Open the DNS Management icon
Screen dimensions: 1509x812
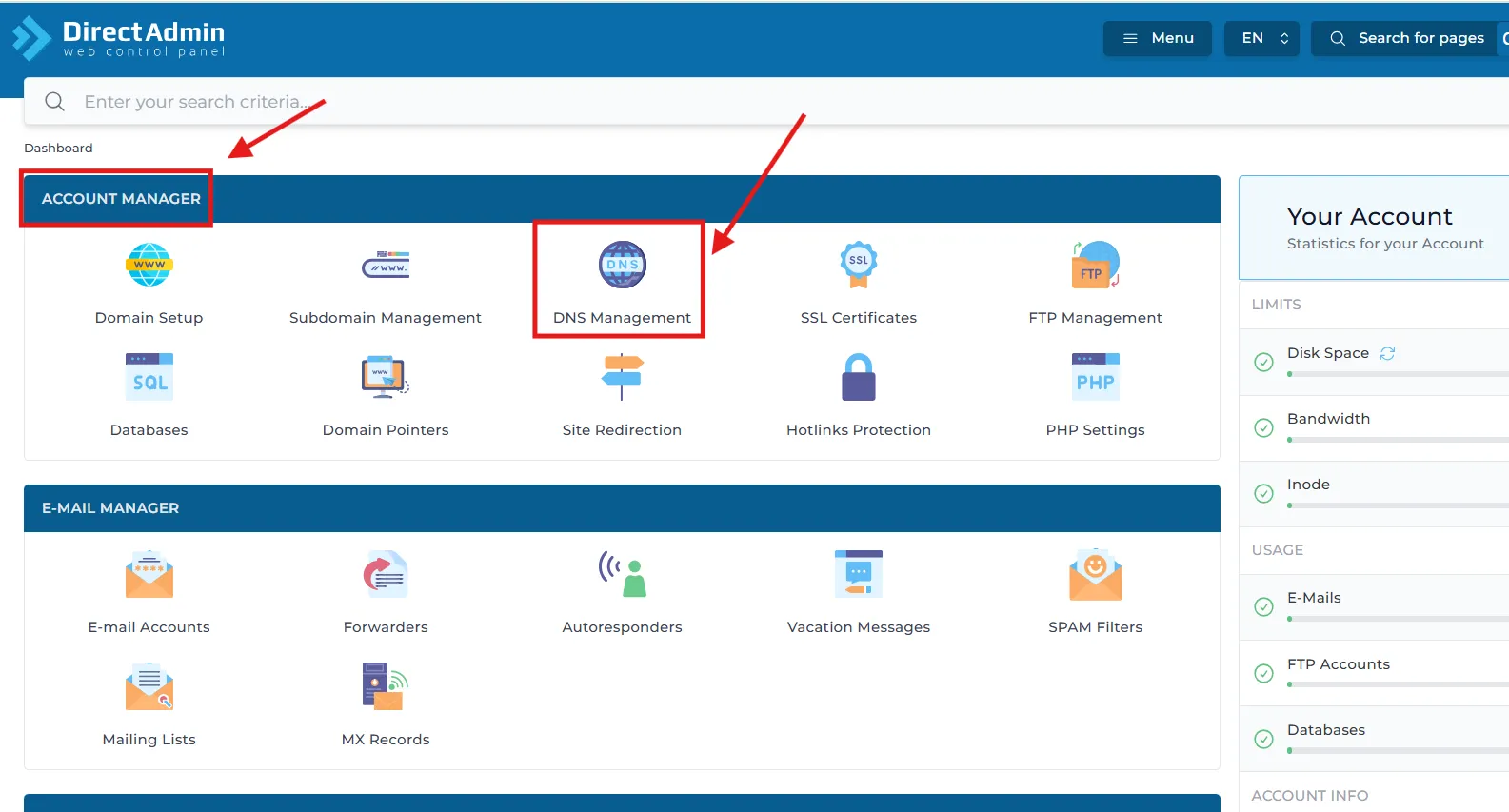622,266
